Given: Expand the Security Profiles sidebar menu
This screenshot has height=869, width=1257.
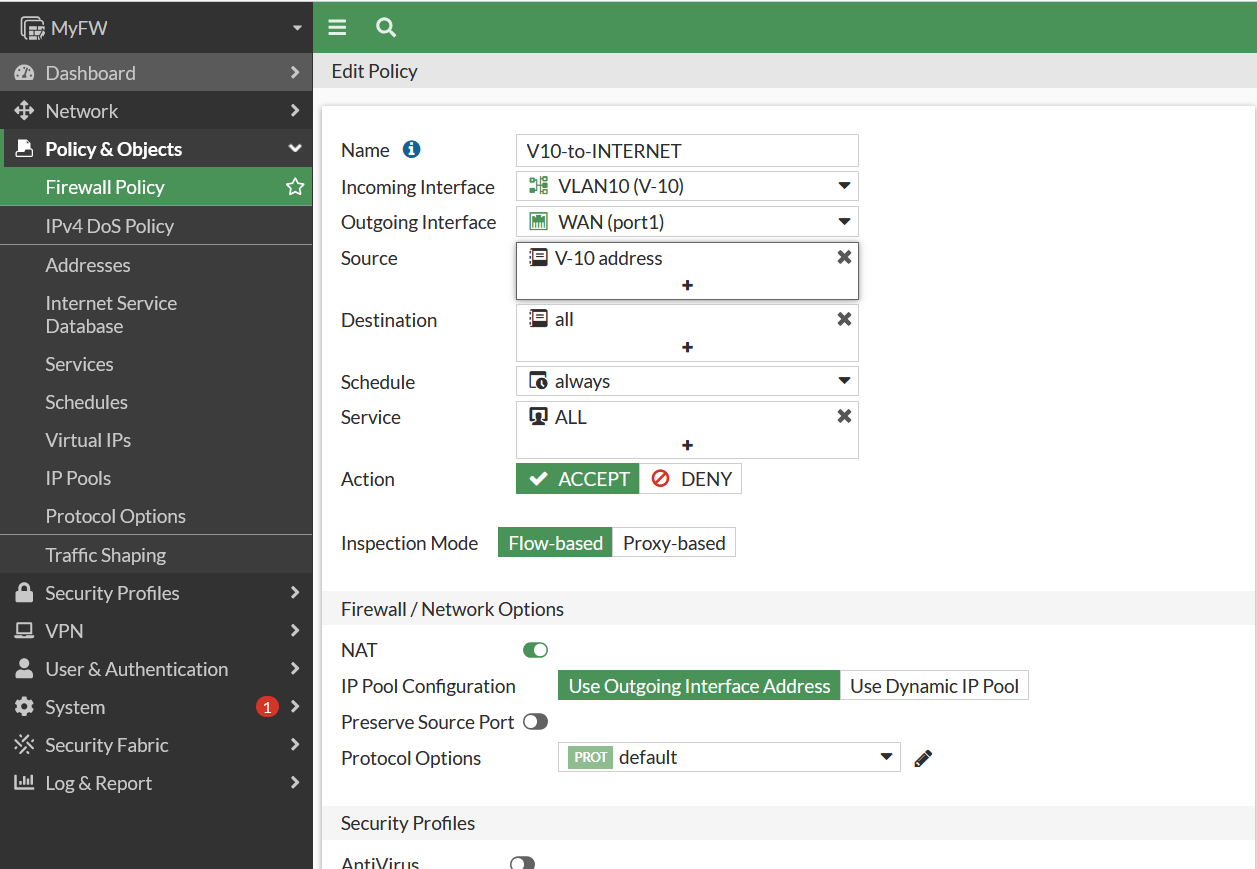Looking at the screenshot, I should coord(156,593).
